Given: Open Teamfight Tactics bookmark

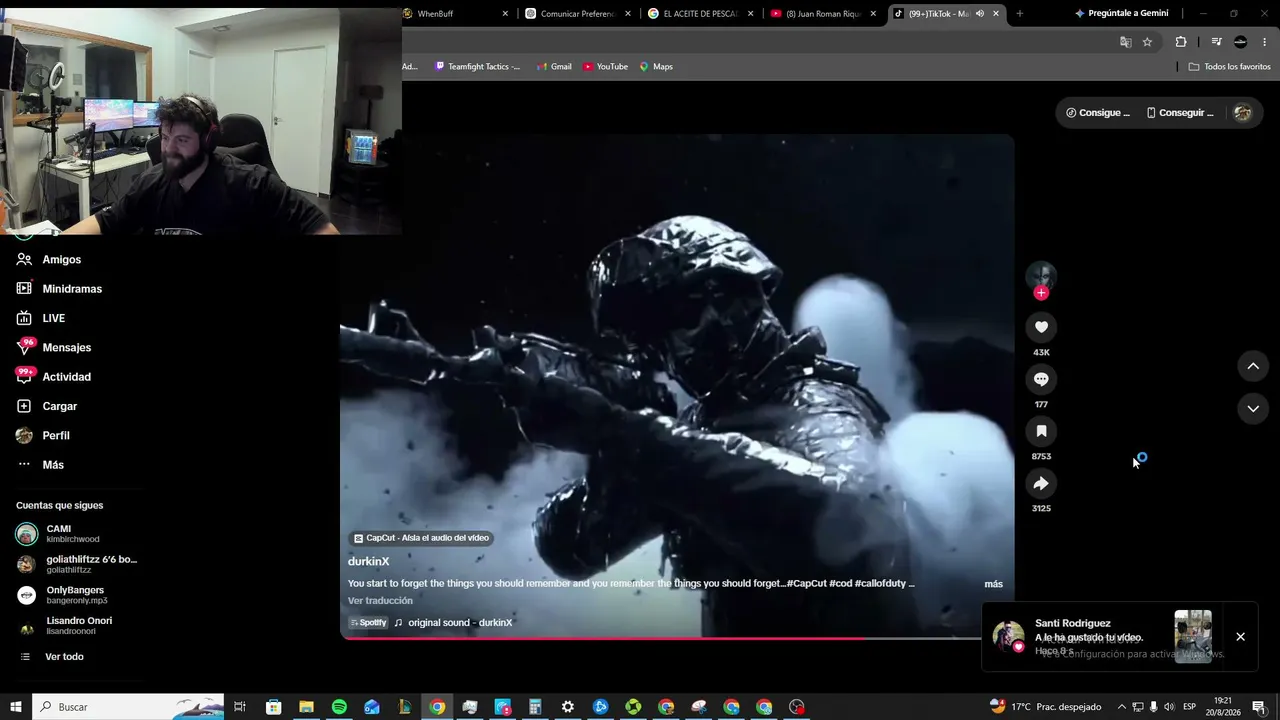Looking at the screenshot, I should pos(478,67).
